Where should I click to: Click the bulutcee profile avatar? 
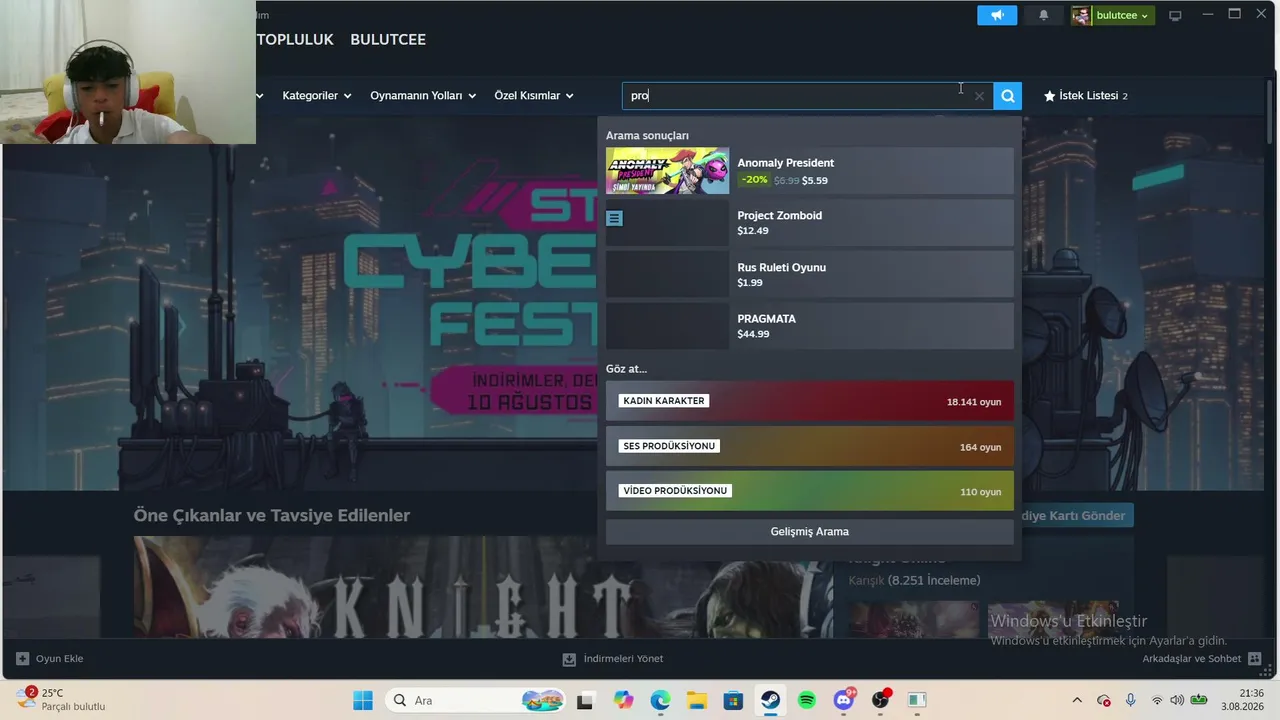(1082, 15)
